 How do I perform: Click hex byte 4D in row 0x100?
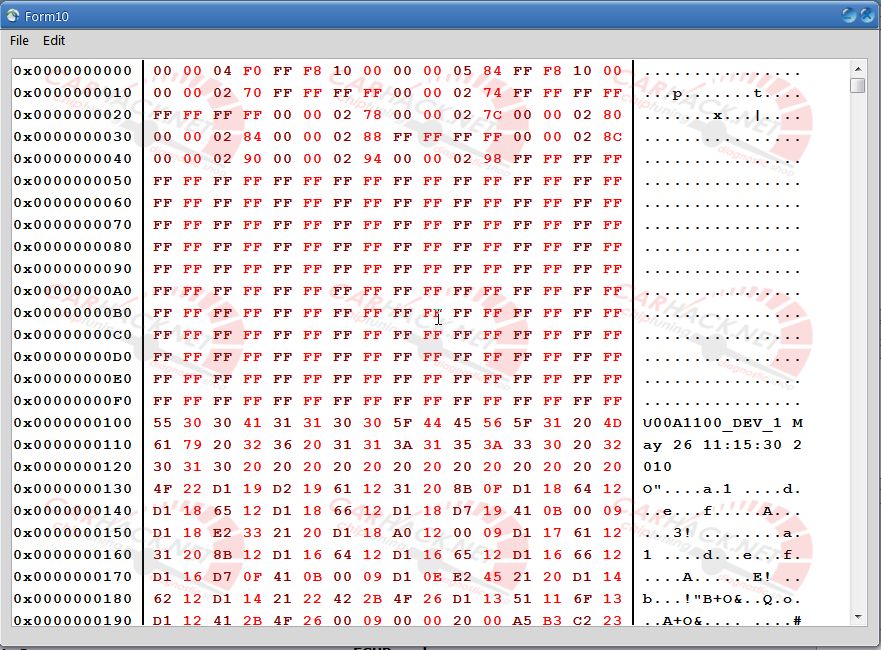click(612, 422)
